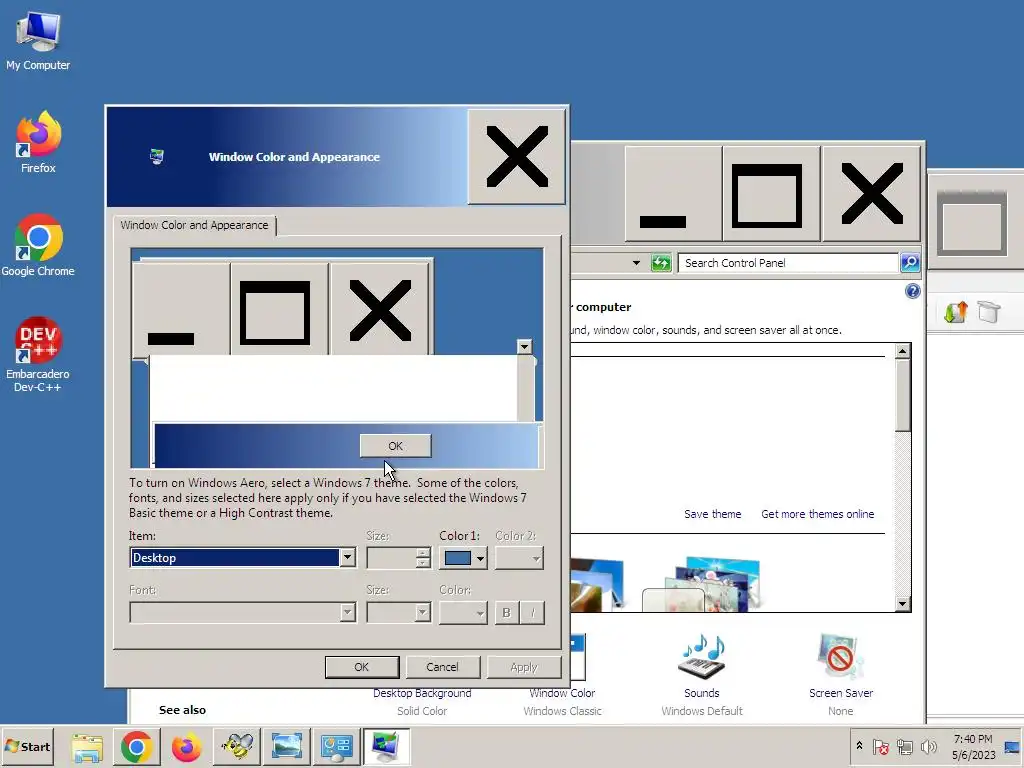
Task: Click the themes list scroll down arrow
Action: (903, 603)
